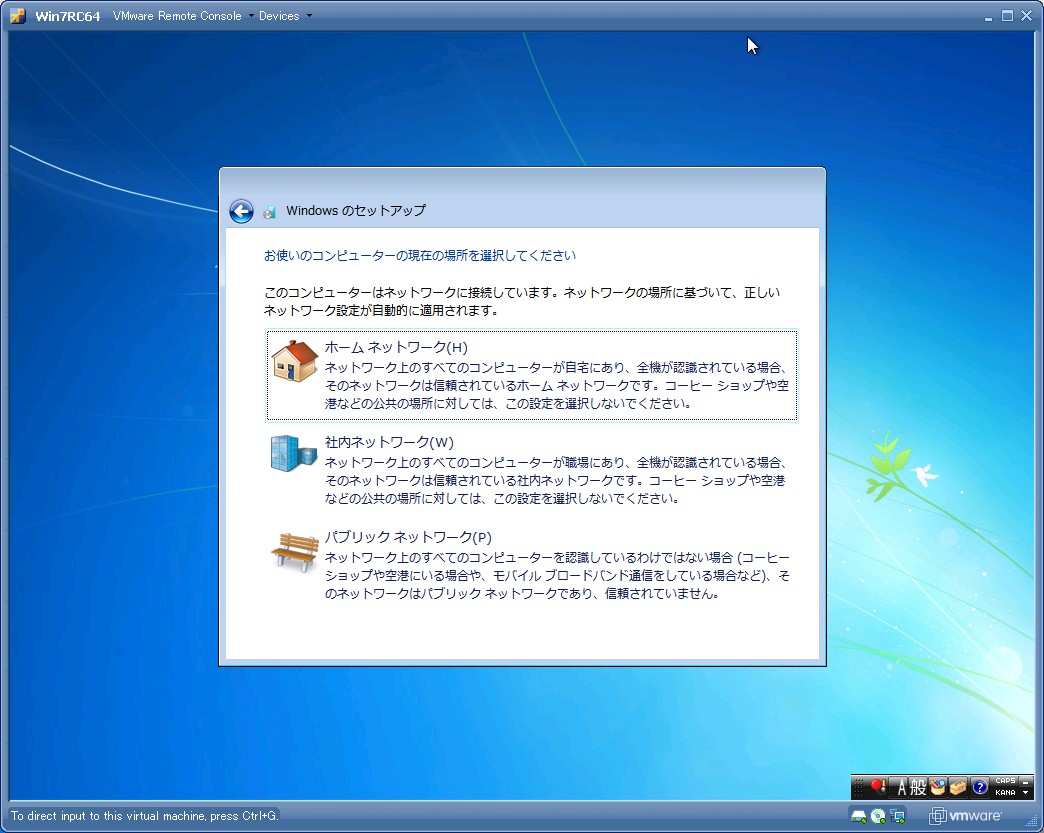Select 社内ネットワーク(W) option title
The width and height of the screenshot is (1044, 833).
(x=389, y=442)
